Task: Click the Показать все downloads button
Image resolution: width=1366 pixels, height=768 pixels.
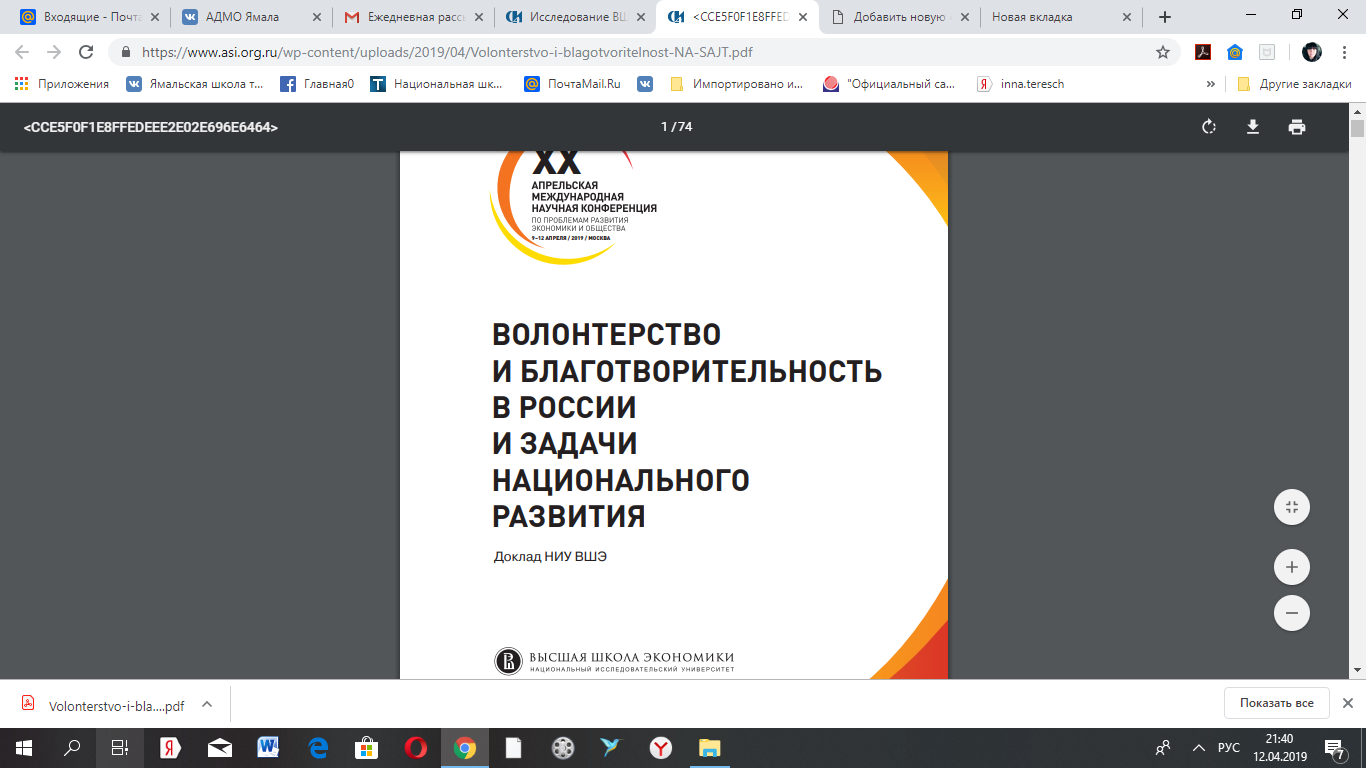Action: 1276,703
